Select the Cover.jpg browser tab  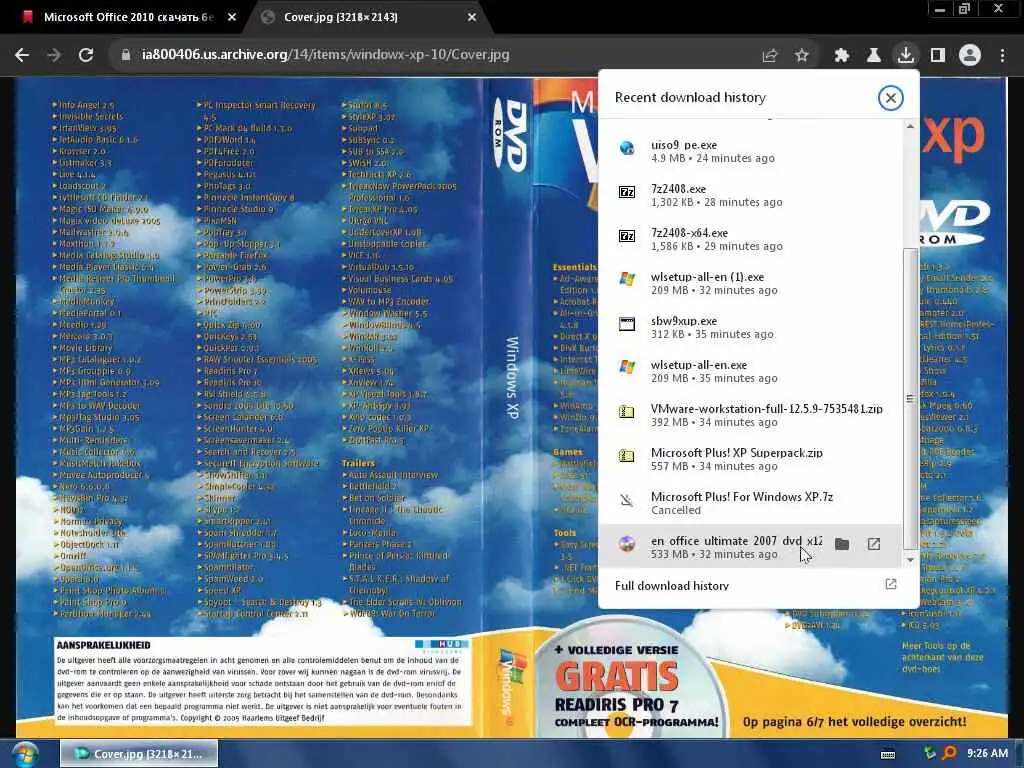[366, 18]
